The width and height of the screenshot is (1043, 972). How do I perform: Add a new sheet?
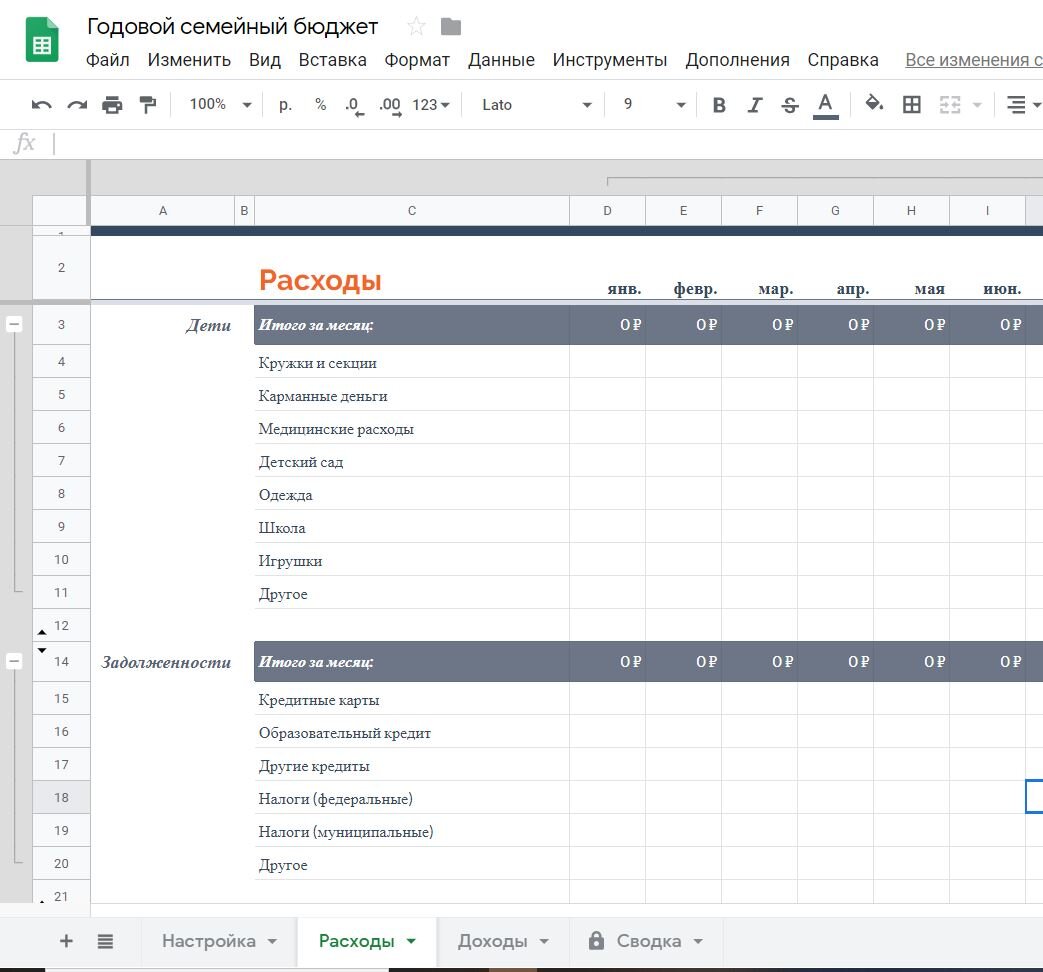point(66,941)
